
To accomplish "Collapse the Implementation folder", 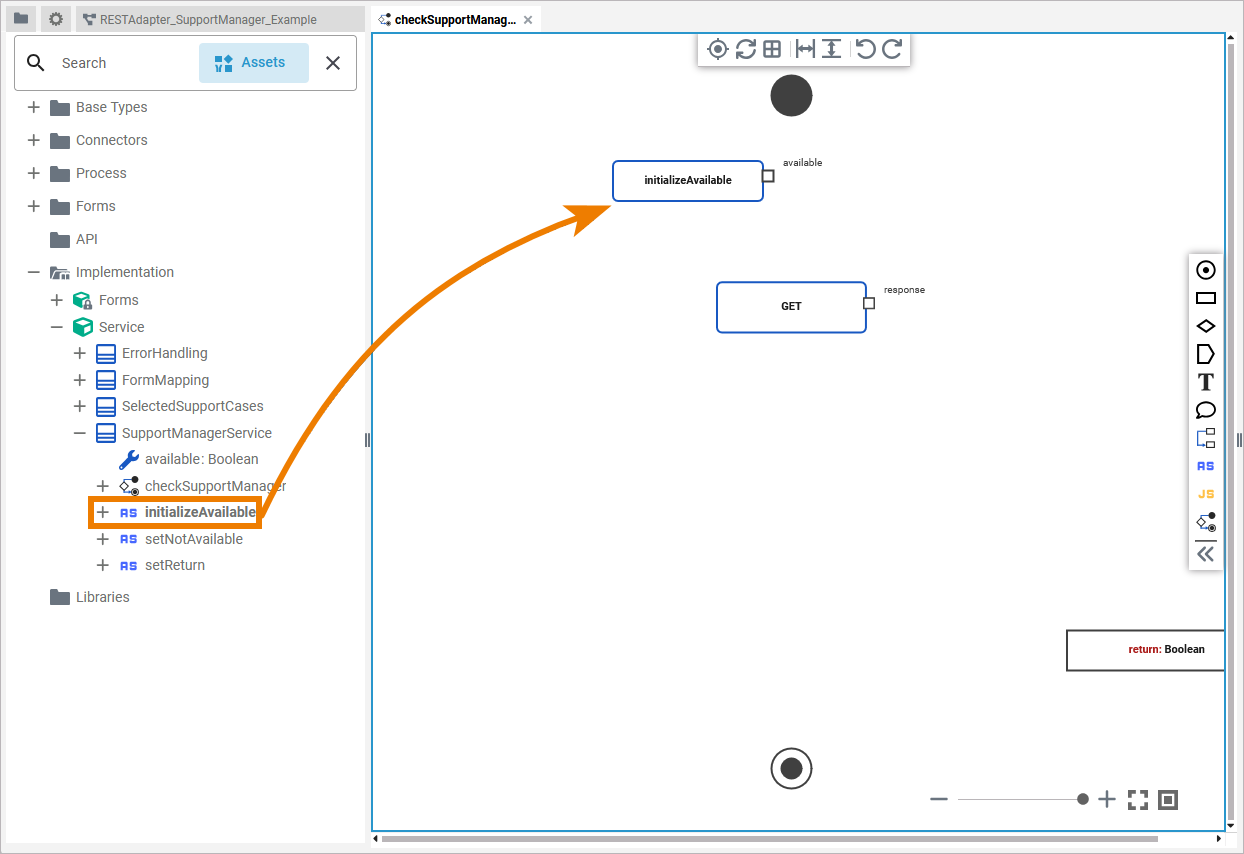I will [34, 272].
